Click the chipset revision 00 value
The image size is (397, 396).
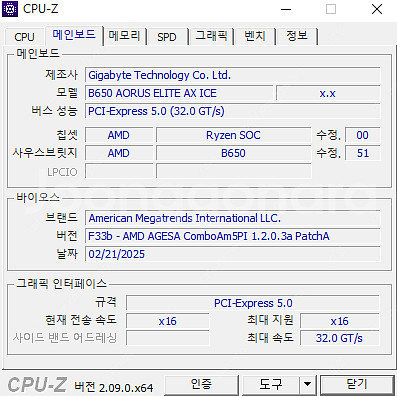point(362,135)
